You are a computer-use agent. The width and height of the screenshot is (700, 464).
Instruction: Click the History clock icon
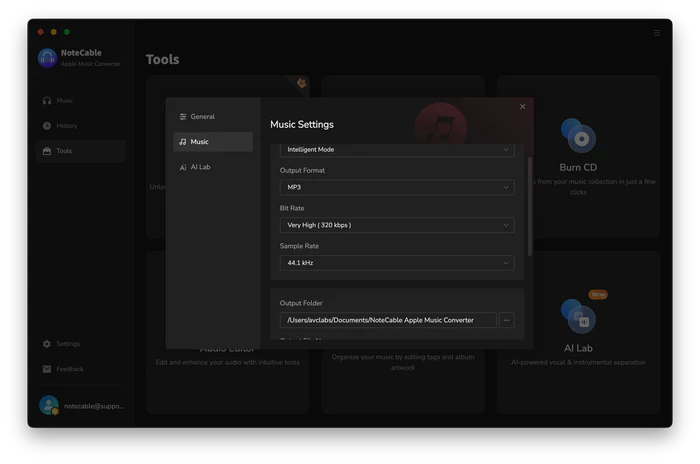(47, 126)
